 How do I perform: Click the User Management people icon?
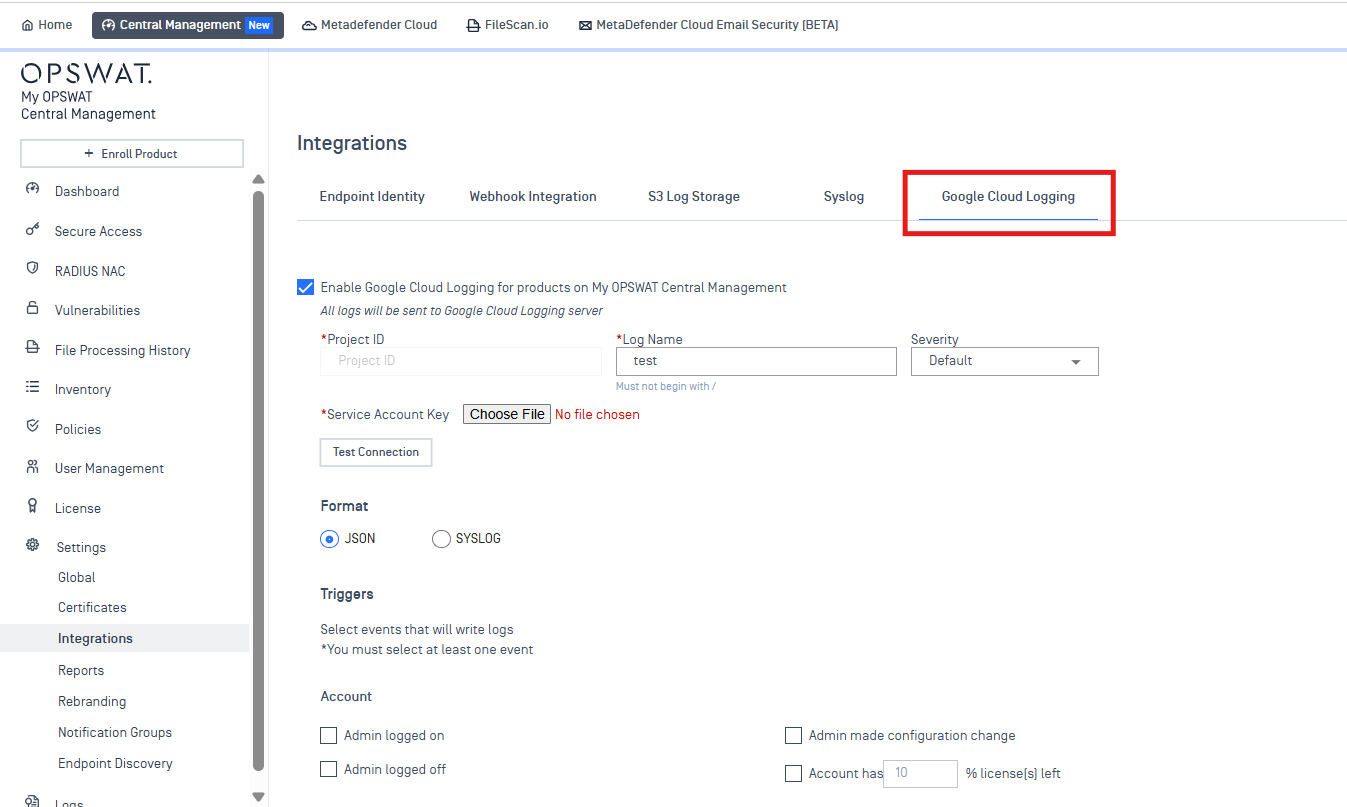click(x=32, y=467)
